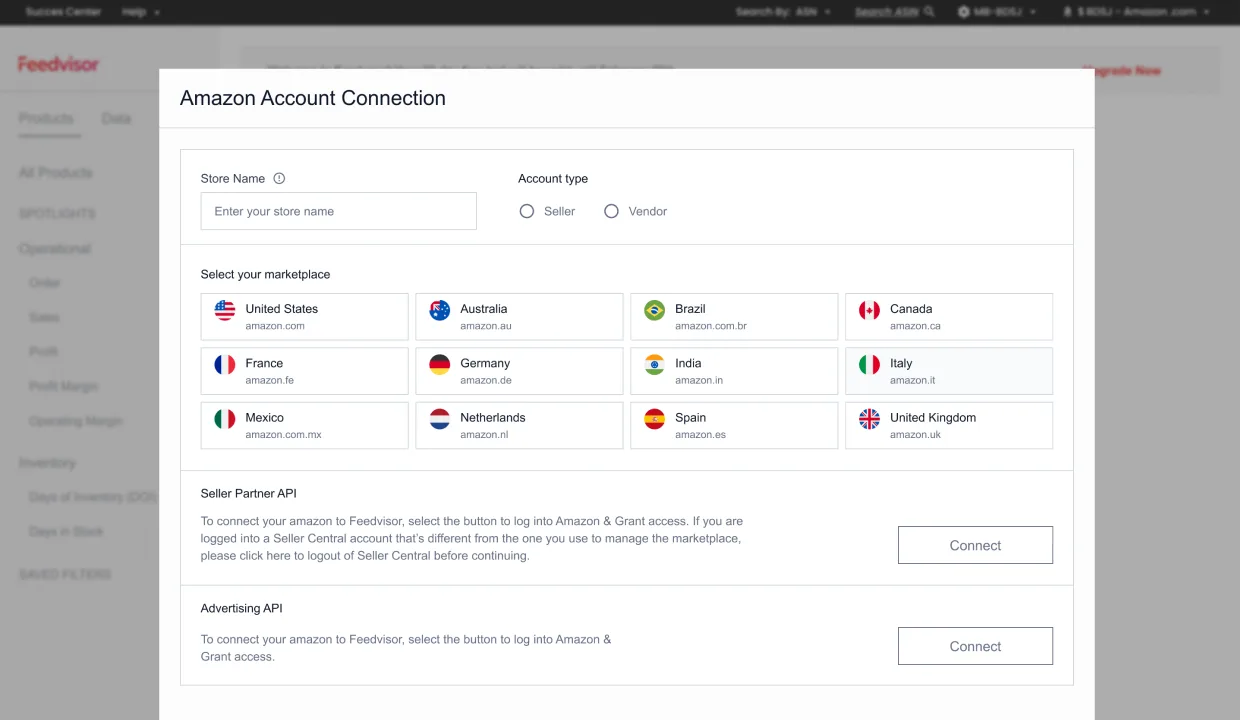Click the Australia flag icon
Image resolution: width=1240 pixels, height=720 pixels.
[x=440, y=310]
